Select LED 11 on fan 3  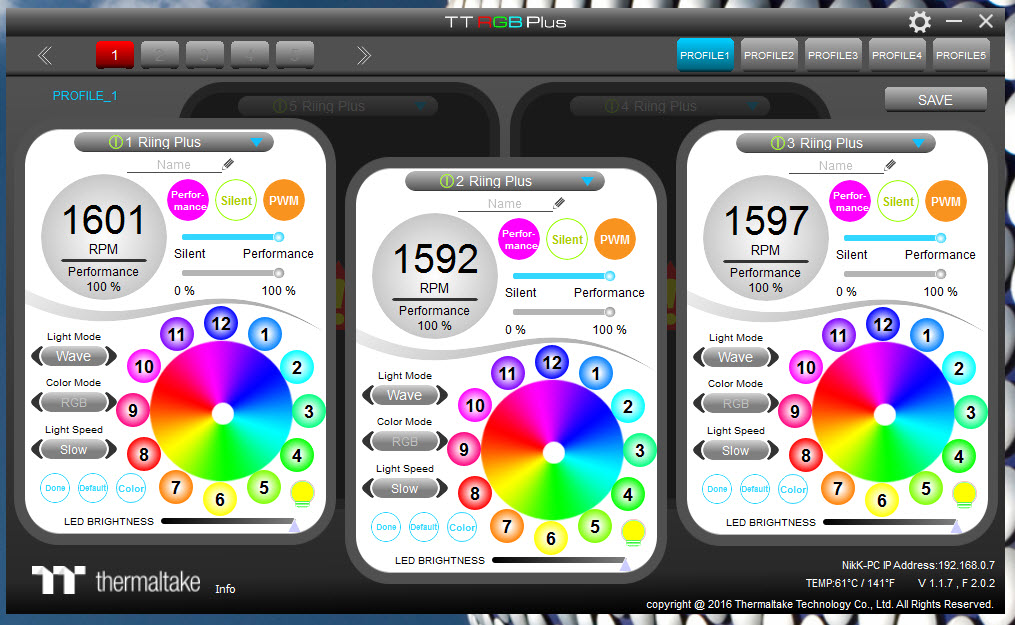[838, 336]
